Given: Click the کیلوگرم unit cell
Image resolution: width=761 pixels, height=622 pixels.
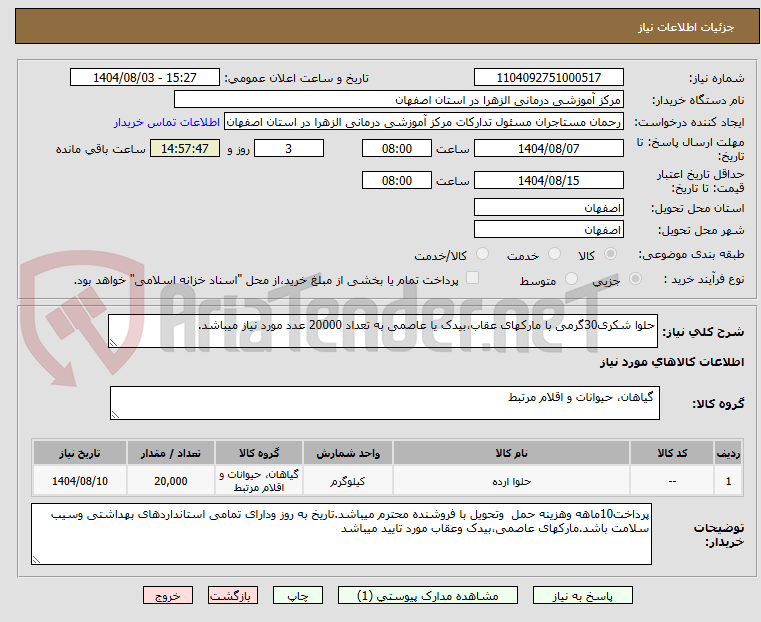Looking at the screenshot, I should 348,481.
